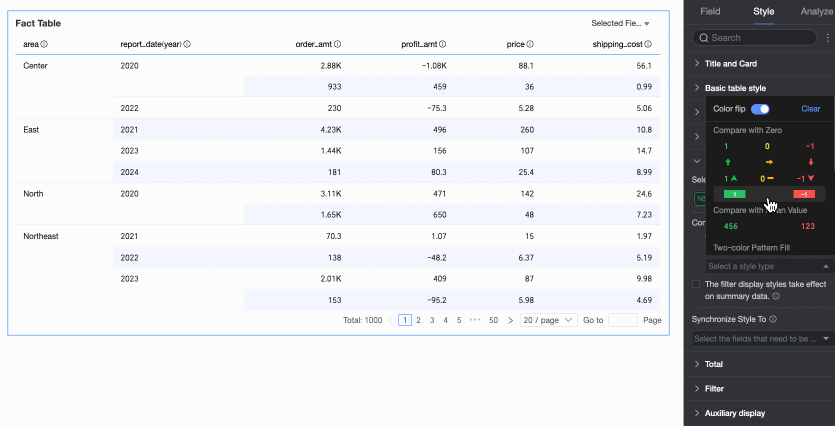Select the '-1' with red triangle style
This screenshot has width=835, height=426.
tap(806, 178)
